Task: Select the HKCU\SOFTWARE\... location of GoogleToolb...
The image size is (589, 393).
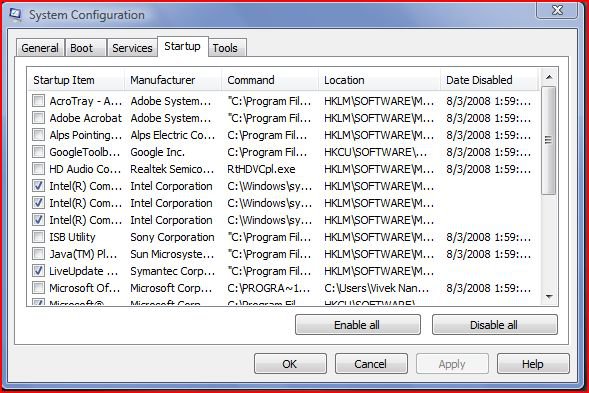Action: click(x=375, y=152)
